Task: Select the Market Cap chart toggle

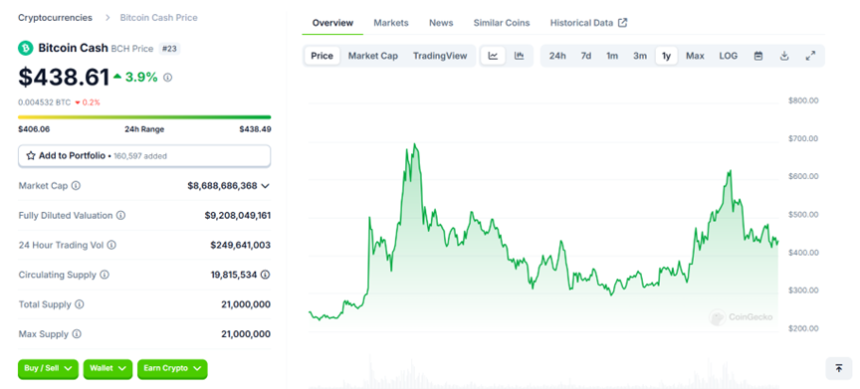Action: (373, 56)
